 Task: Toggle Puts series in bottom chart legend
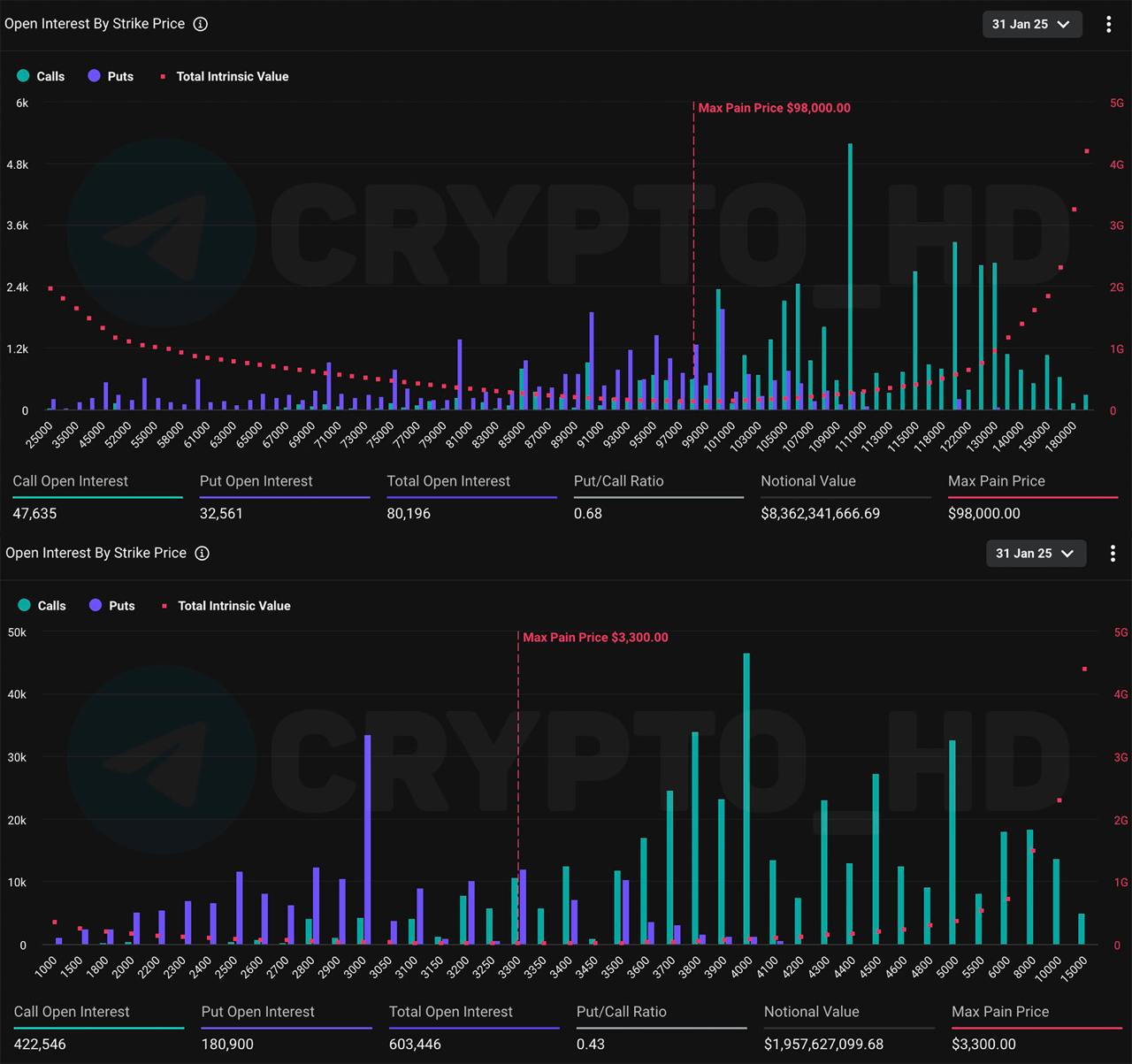pyautogui.click(x=111, y=605)
